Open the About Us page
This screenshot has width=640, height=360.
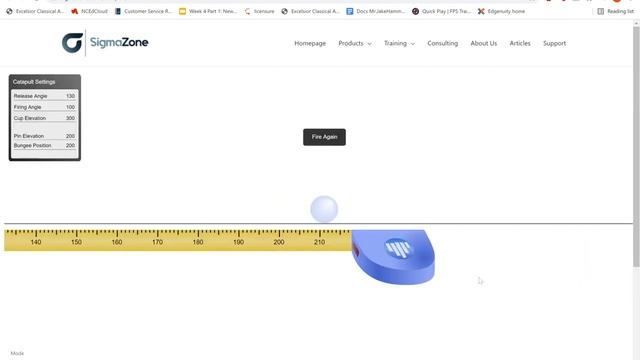point(484,43)
